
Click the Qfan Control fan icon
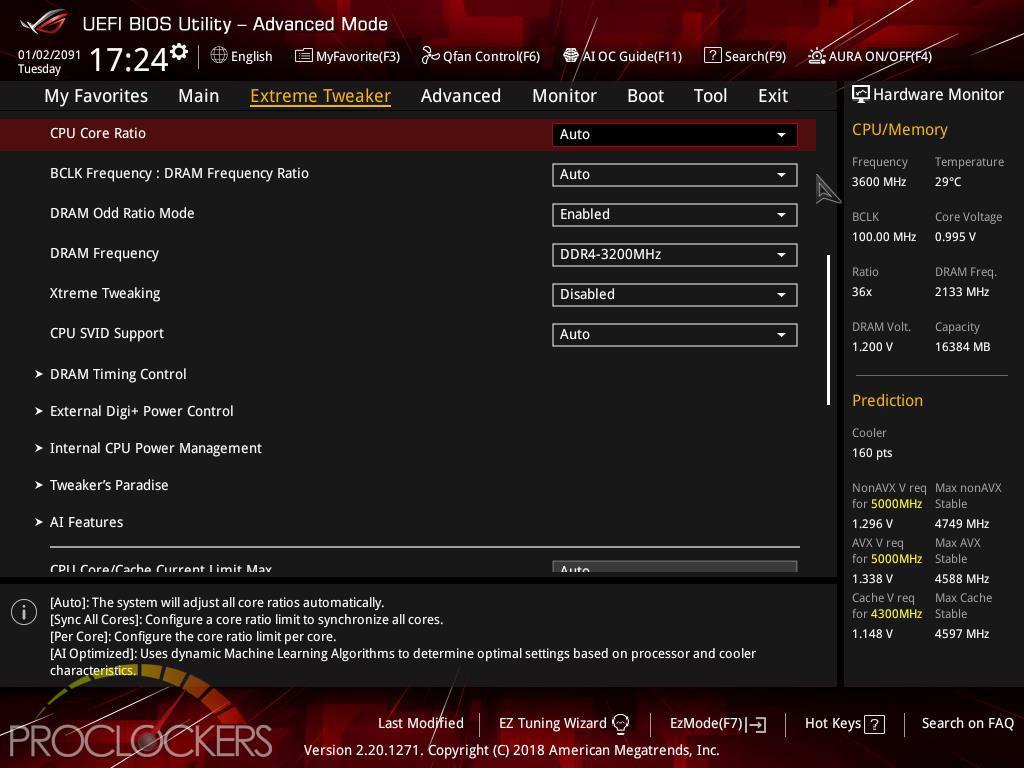pyautogui.click(x=430, y=56)
